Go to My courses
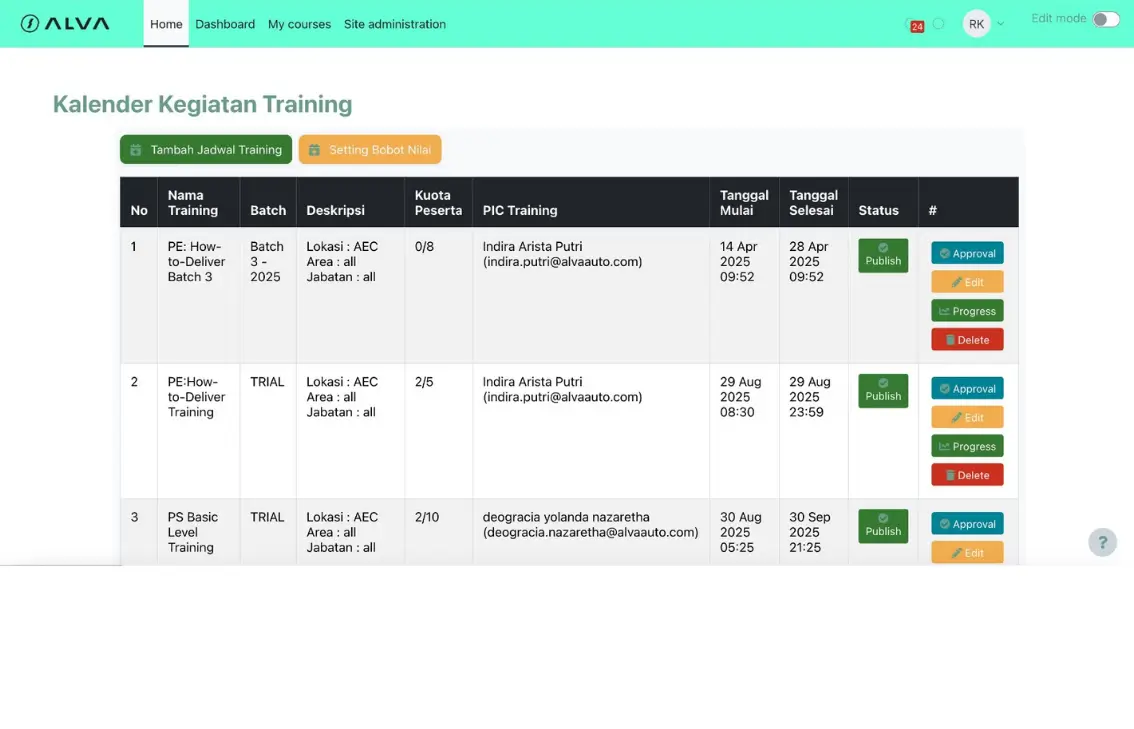The width and height of the screenshot is (1134, 729). coord(299,24)
